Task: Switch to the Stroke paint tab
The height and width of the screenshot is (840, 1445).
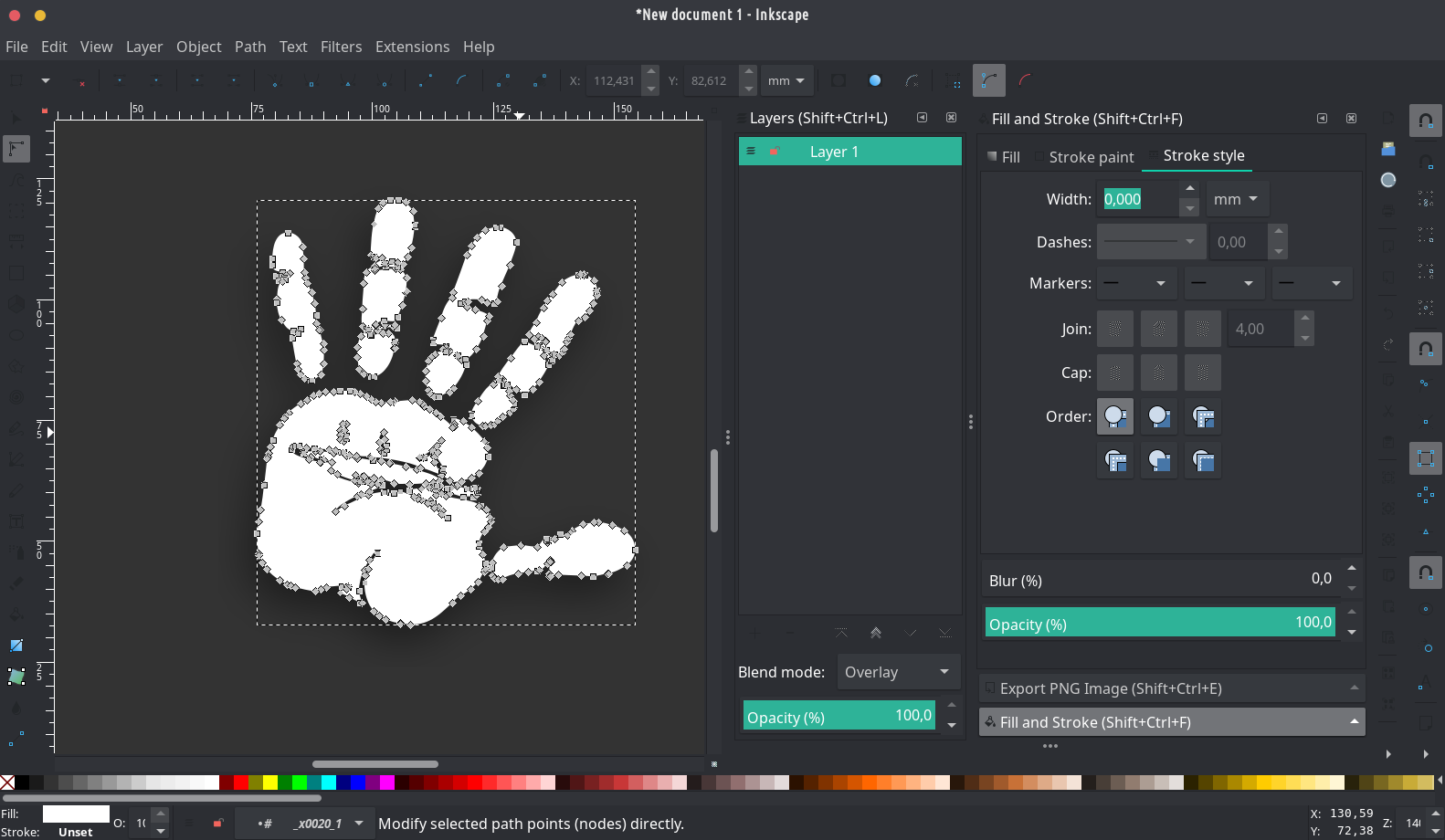Action: point(1091,157)
